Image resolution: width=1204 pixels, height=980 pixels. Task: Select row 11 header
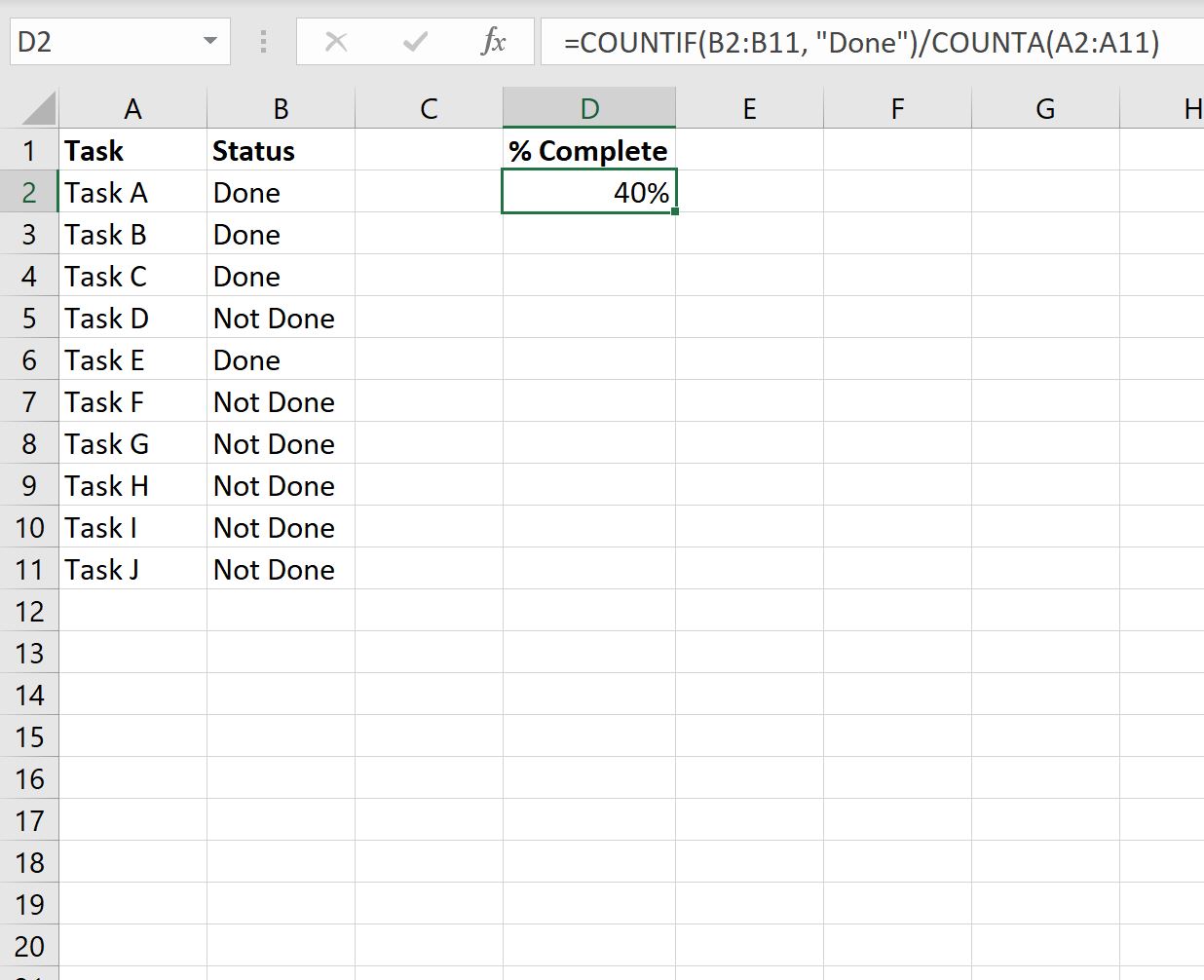point(29,569)
